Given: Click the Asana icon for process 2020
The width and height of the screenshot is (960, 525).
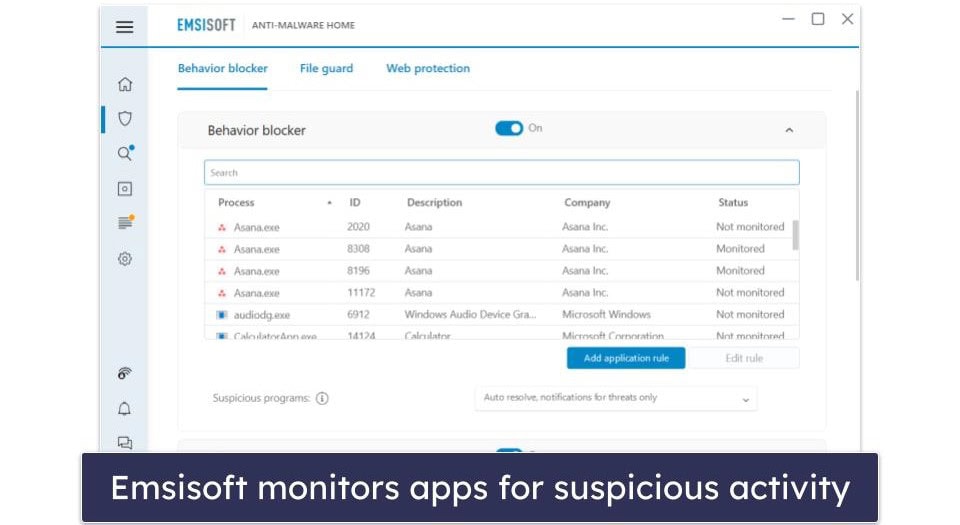Looking at the screenshot, I should click(222, 227).
